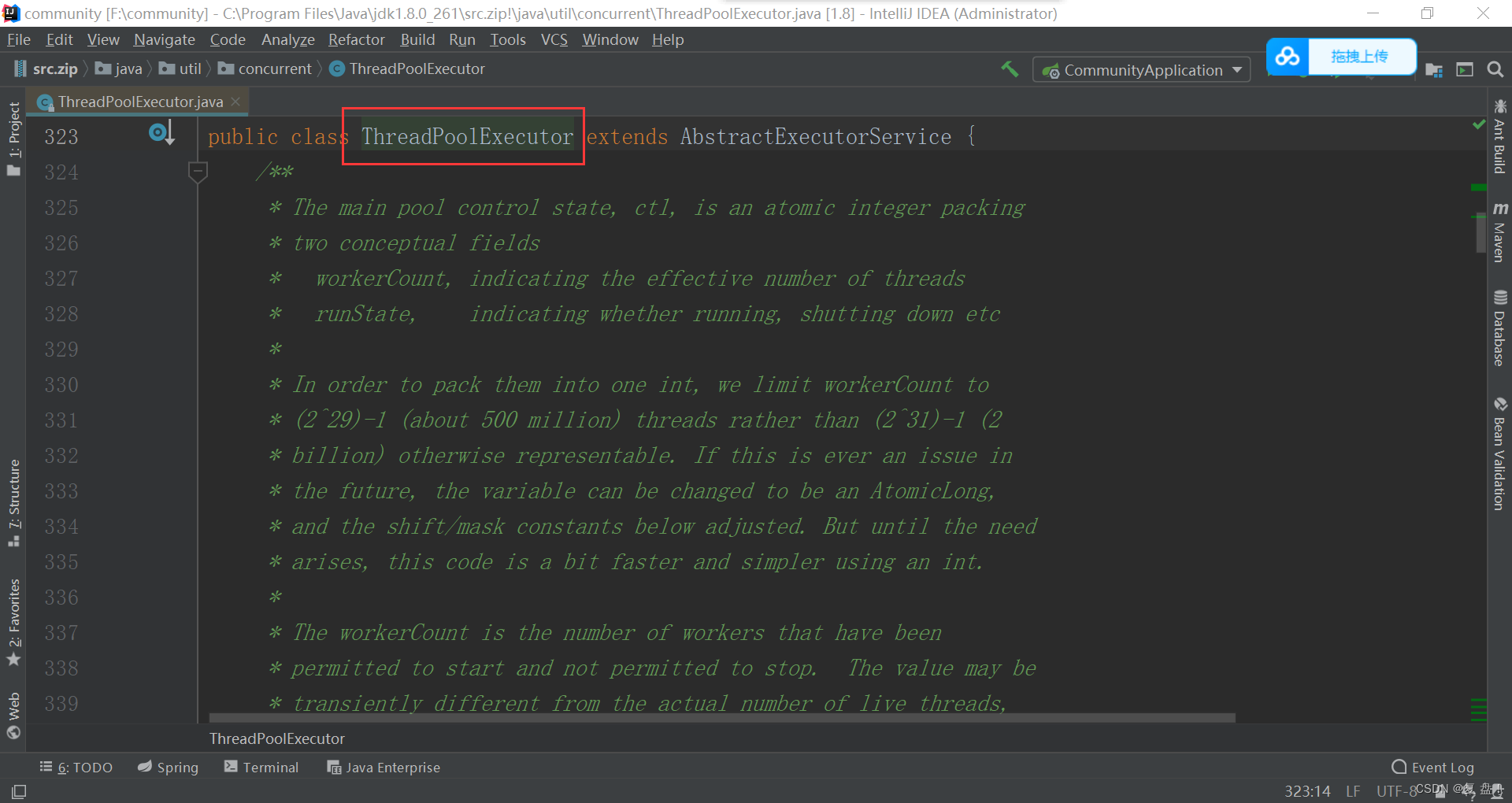Click the concurrent folder breadcrumb
This screenshot has height=803, width=1512.
(x=265, y=69)
